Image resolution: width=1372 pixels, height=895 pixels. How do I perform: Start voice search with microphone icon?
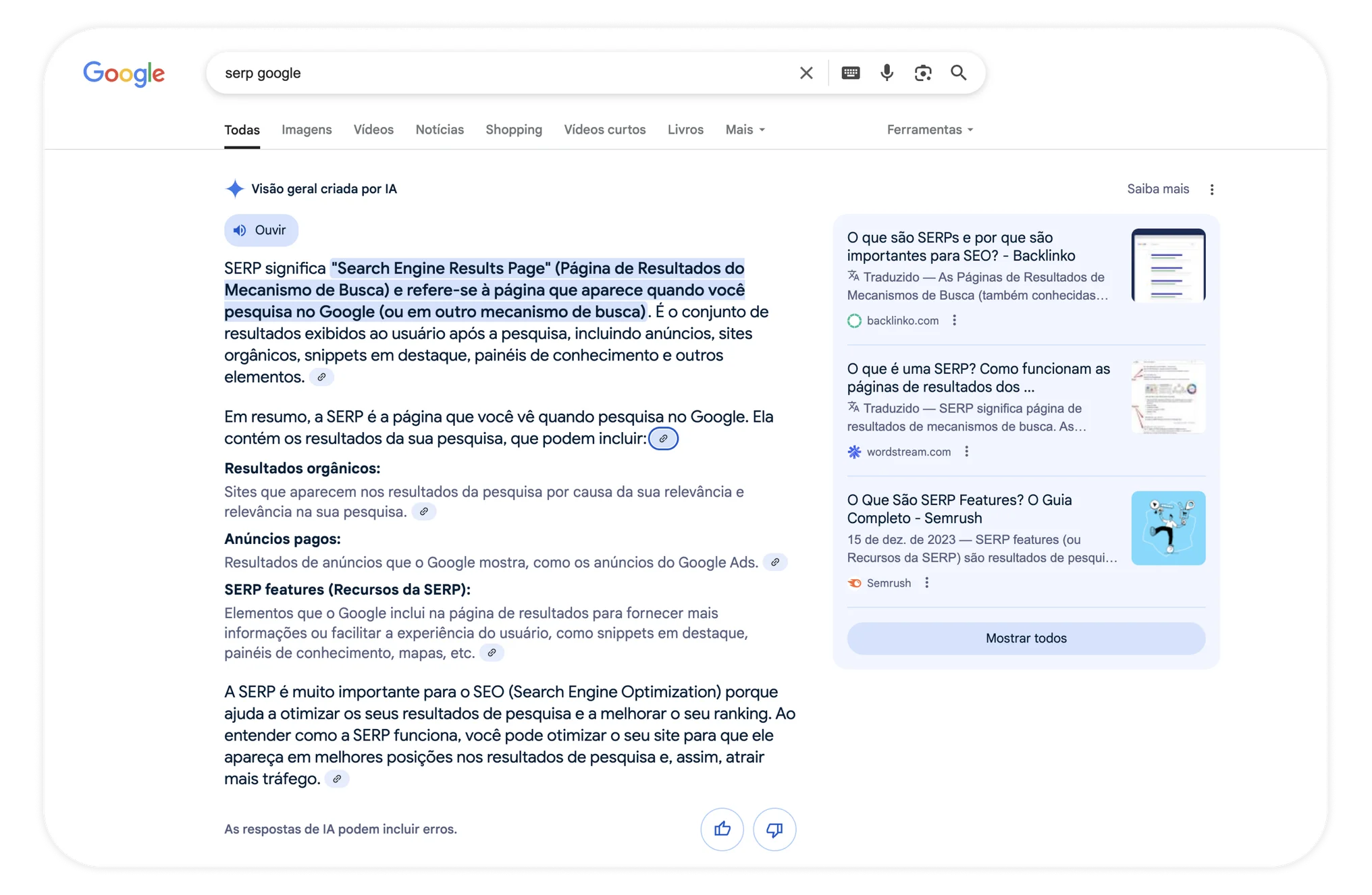point(887,73)
